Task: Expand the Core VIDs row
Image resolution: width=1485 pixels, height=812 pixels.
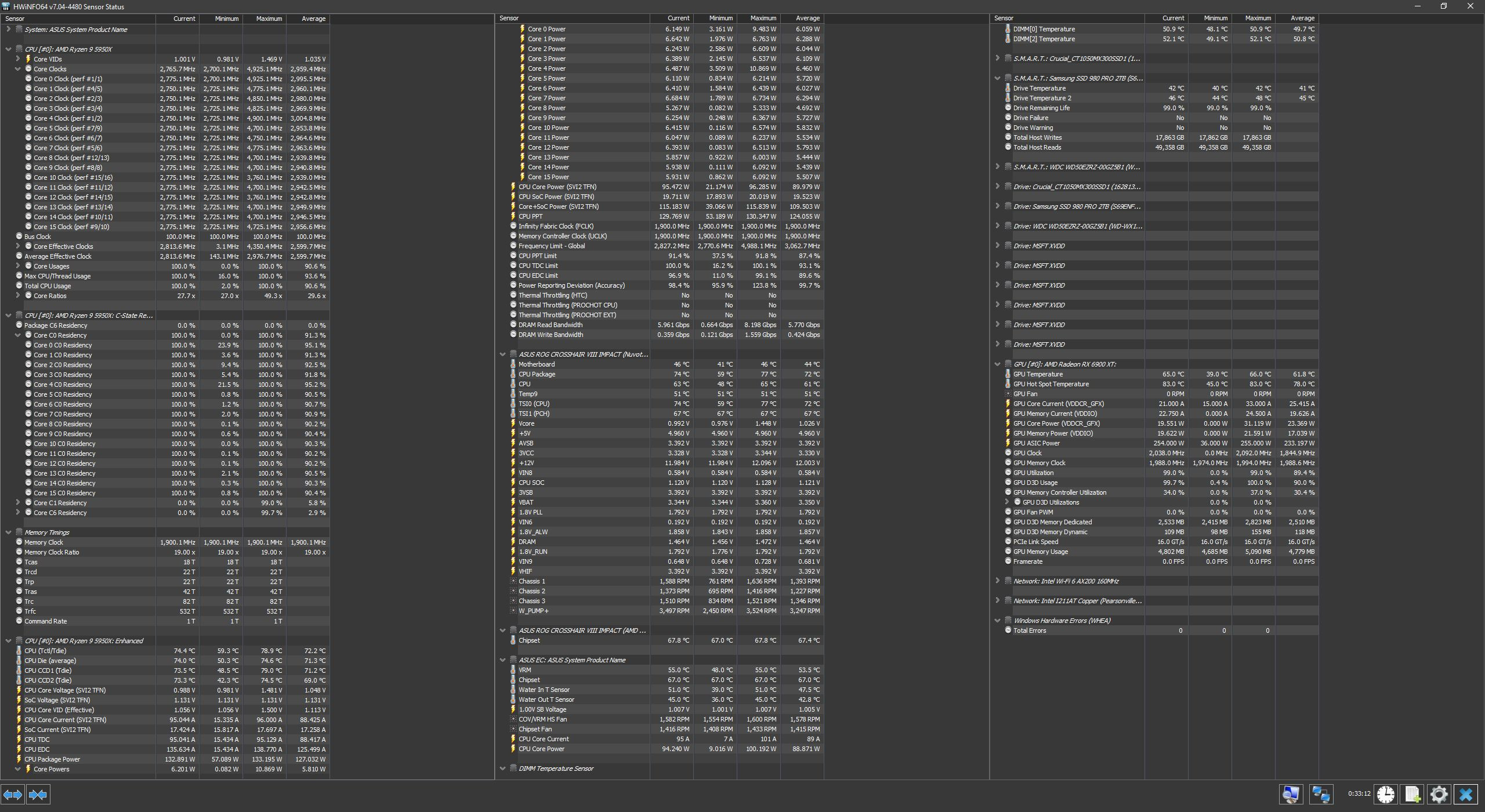Action: (18, 59)
